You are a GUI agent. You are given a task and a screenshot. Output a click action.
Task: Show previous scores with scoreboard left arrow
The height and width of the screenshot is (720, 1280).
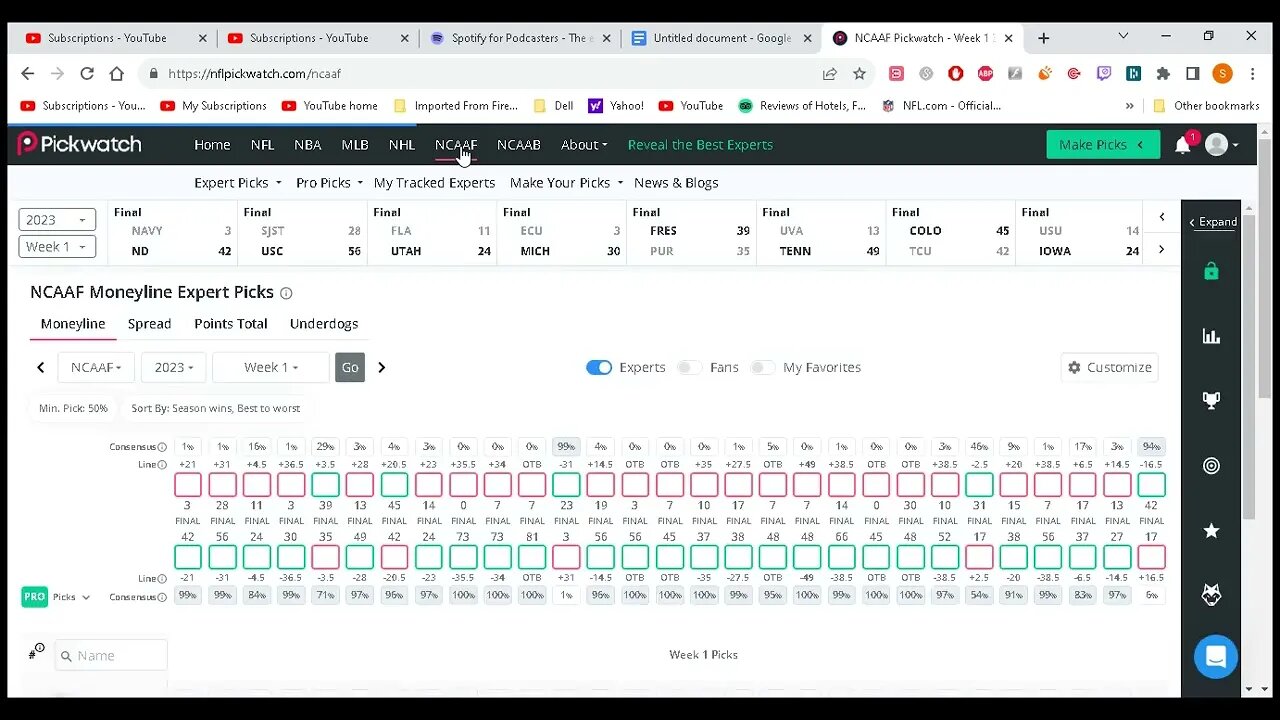coord(1161,217)
